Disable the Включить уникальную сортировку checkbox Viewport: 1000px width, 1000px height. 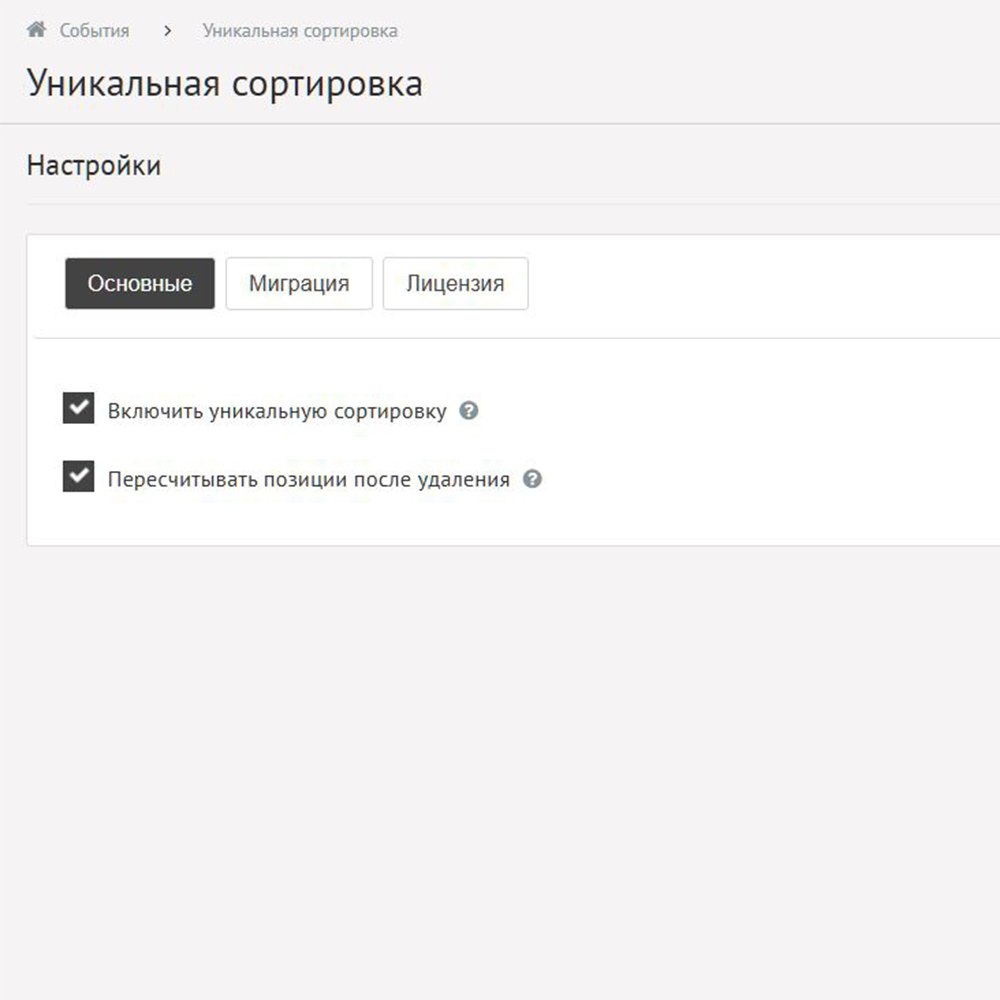78,409
